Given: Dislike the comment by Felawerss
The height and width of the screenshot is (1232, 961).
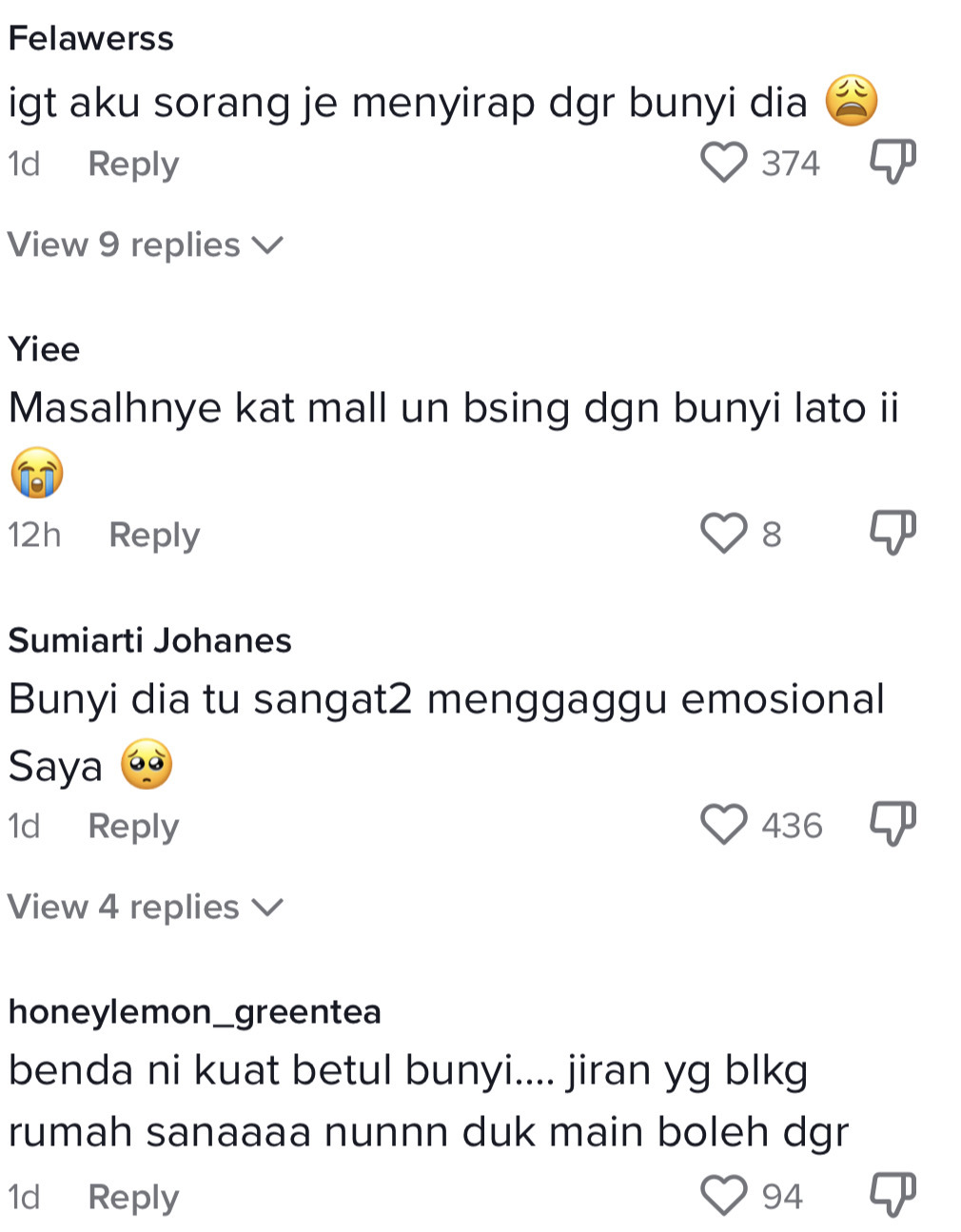Looking at the screenshot, I should point(892,163).
